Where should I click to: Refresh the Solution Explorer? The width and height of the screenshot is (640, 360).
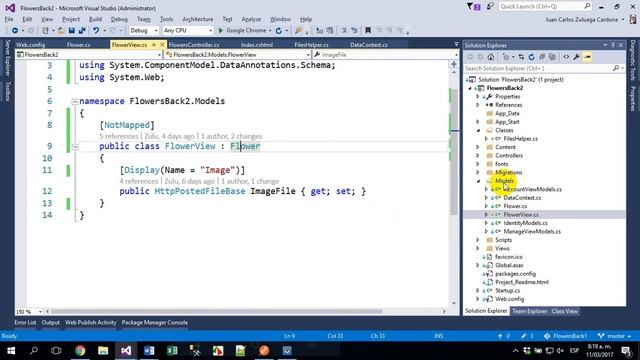point(531,57)
